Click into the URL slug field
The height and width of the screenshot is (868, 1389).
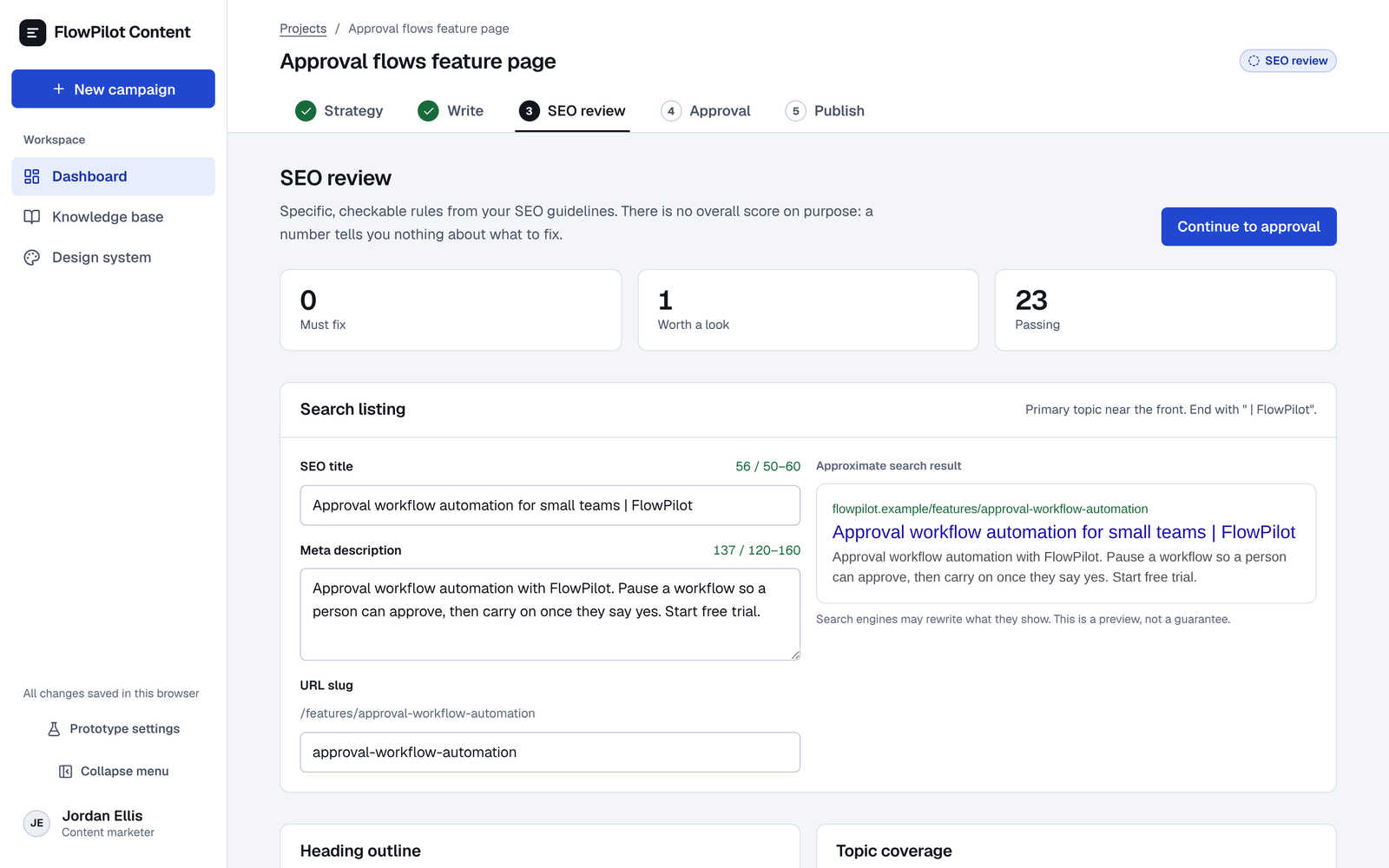(550, 753)
